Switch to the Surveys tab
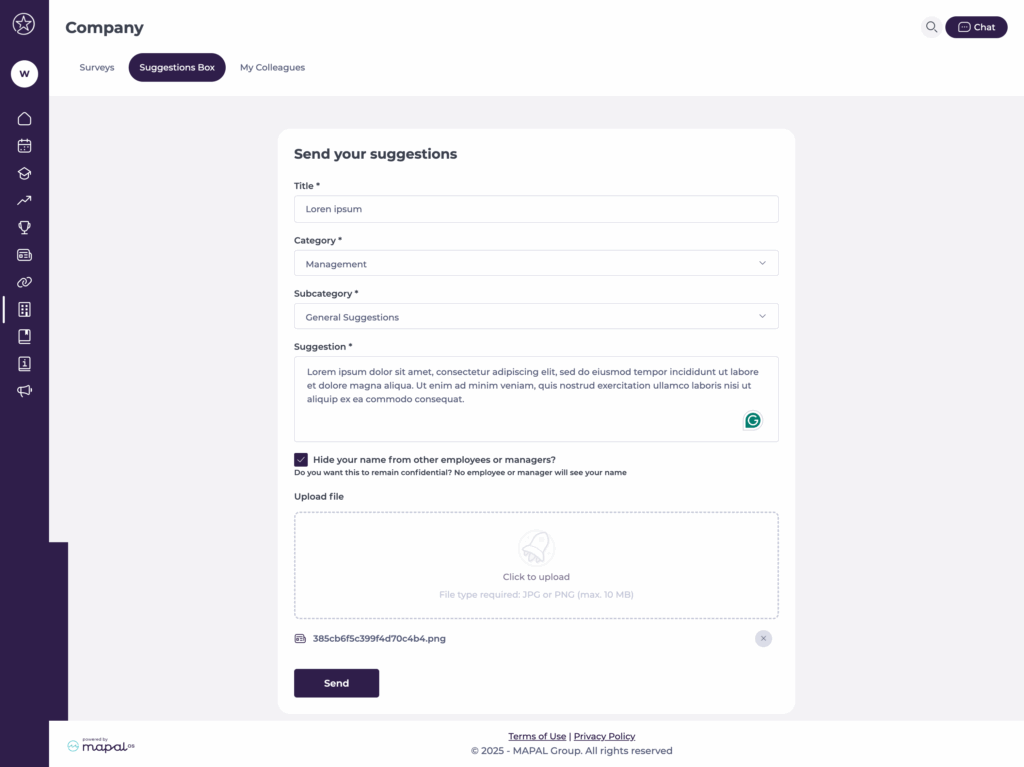The width and height of the screenshot is (1024, 767). tap(97, 68)
